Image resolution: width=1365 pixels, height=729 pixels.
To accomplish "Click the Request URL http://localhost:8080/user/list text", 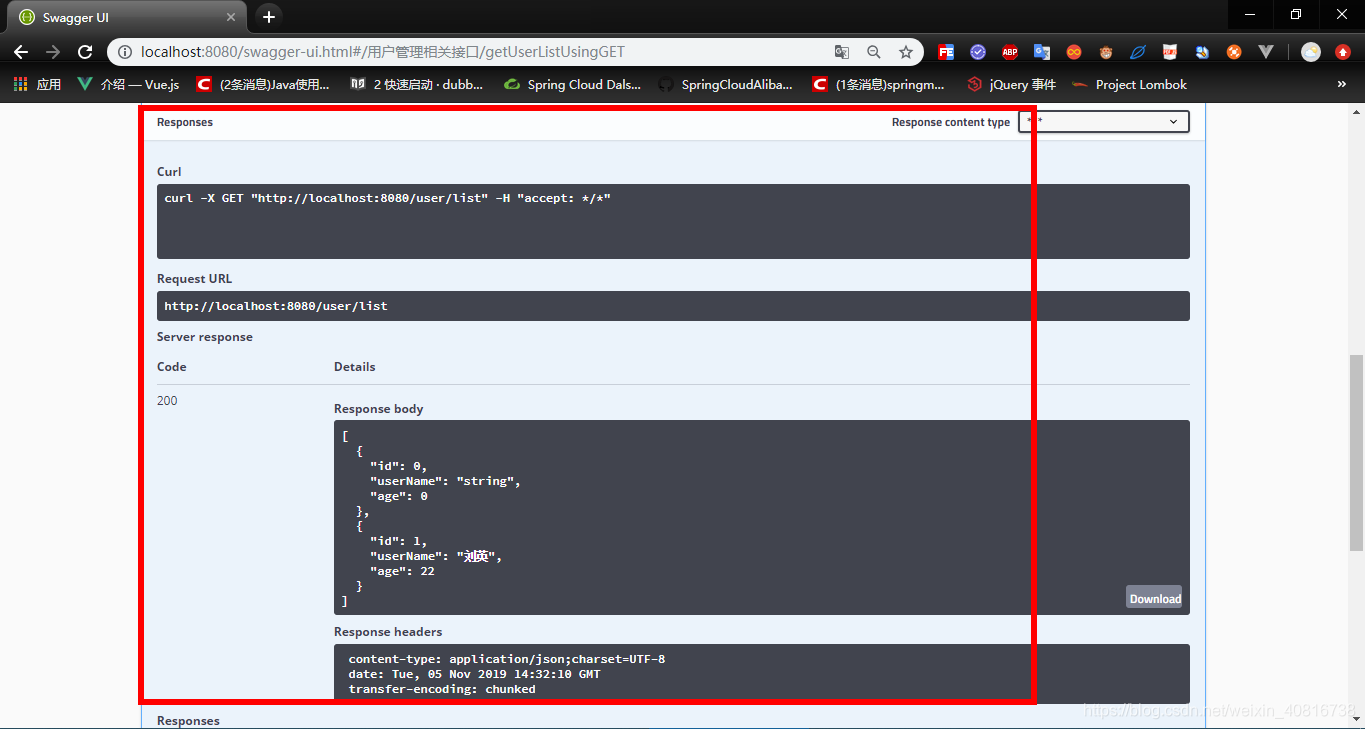I will point(276,306).
